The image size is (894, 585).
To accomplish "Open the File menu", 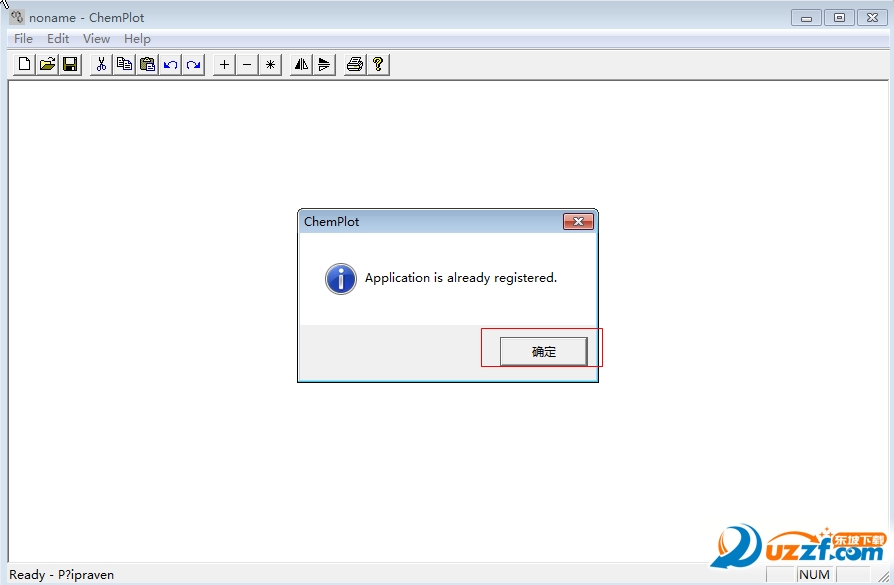I will [x=23, y=39].
